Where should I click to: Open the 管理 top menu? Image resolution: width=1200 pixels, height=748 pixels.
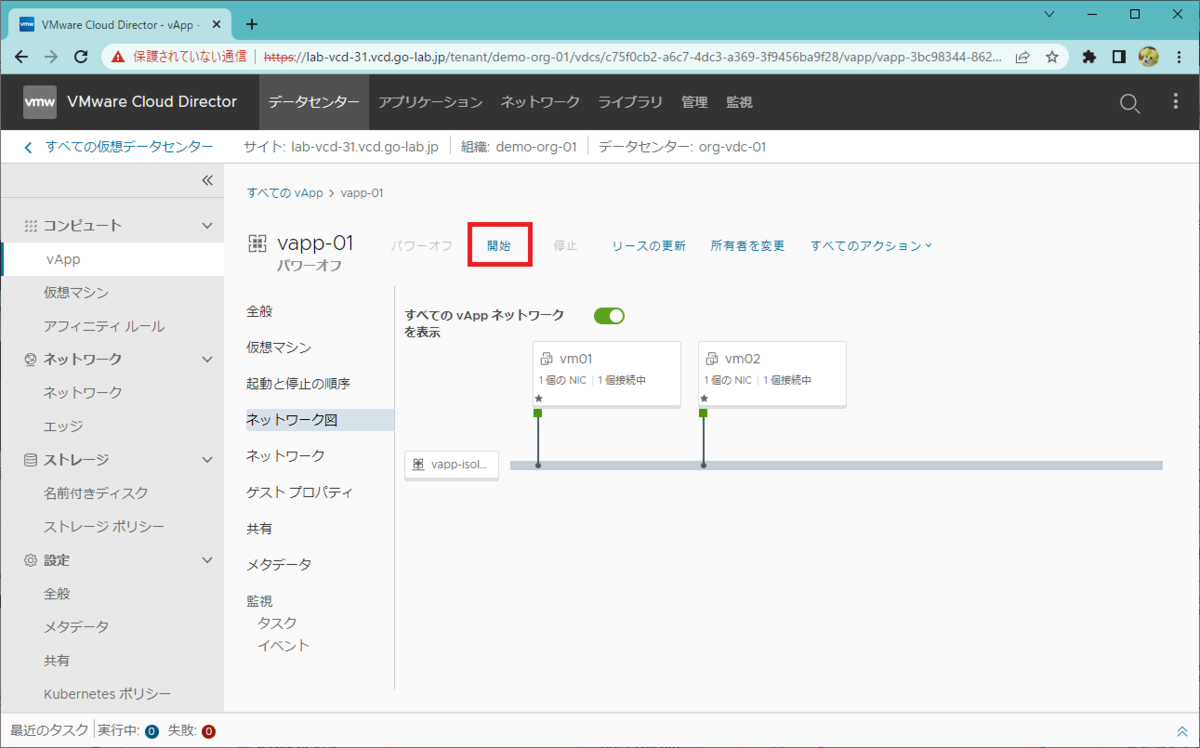694,102
